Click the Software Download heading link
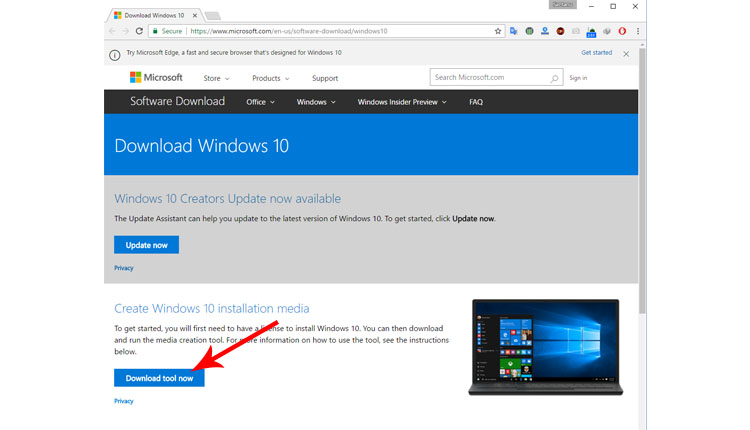The height and width of the screenshot is (430, 750). click(x=177, y=101)
